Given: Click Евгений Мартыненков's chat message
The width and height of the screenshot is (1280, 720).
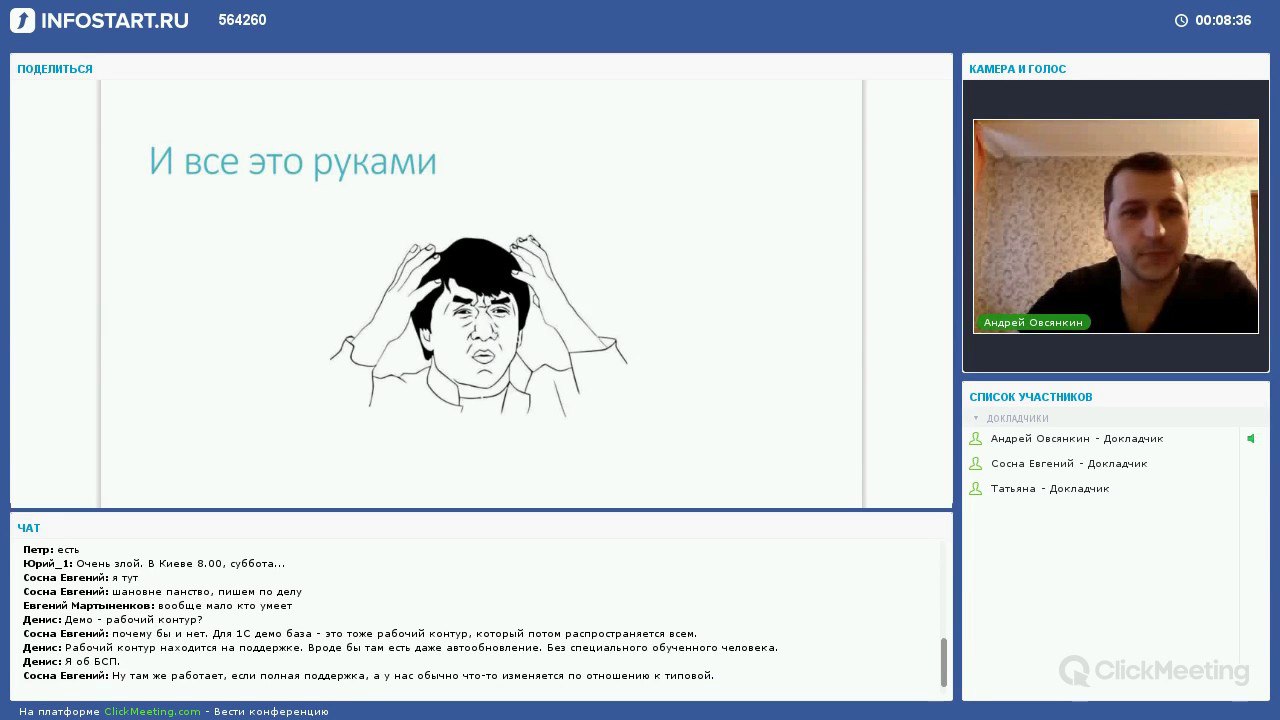Looking at the screenshot, I should click(x=158, y=606).
